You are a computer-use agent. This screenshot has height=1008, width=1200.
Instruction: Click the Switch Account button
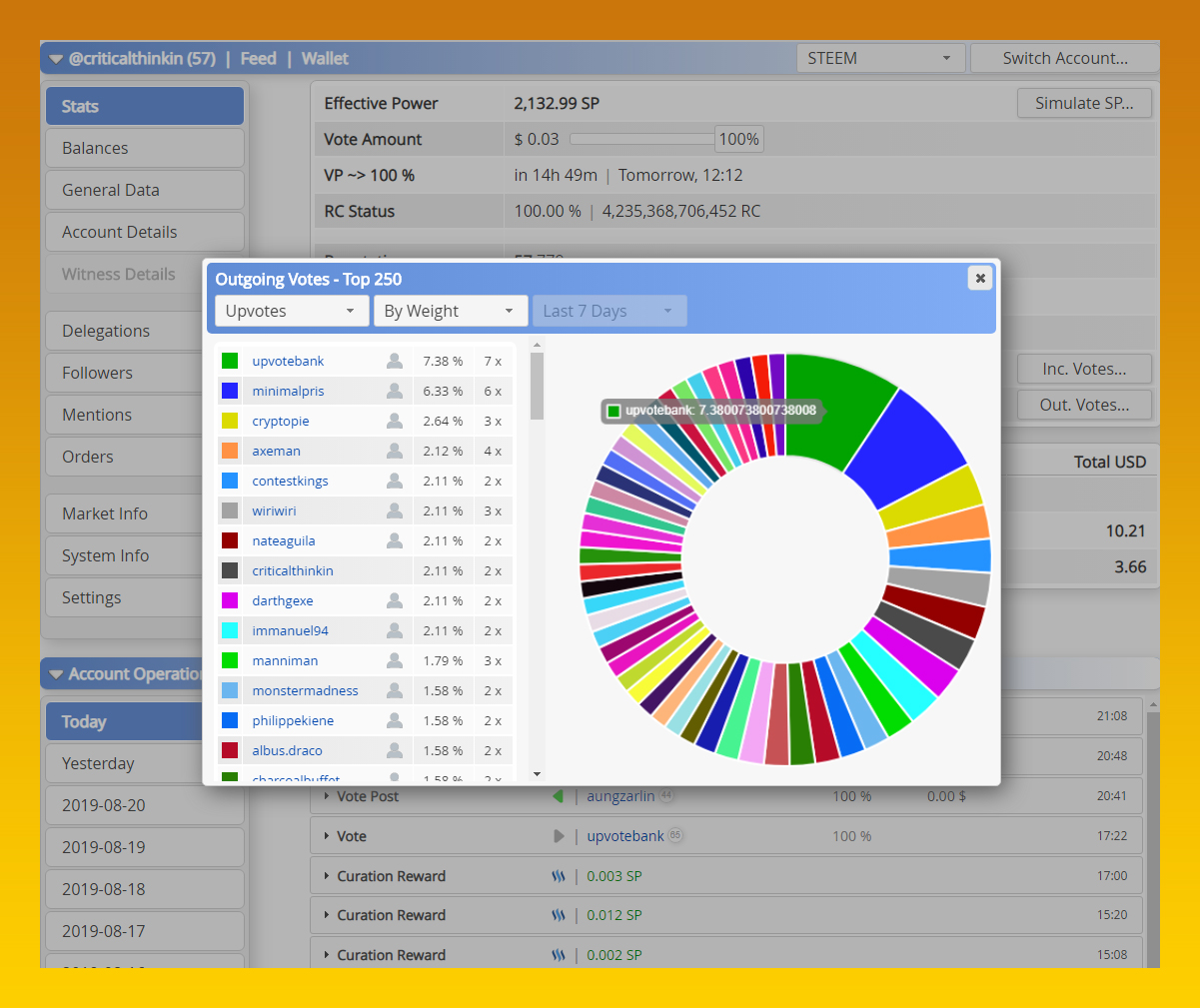1065,58
